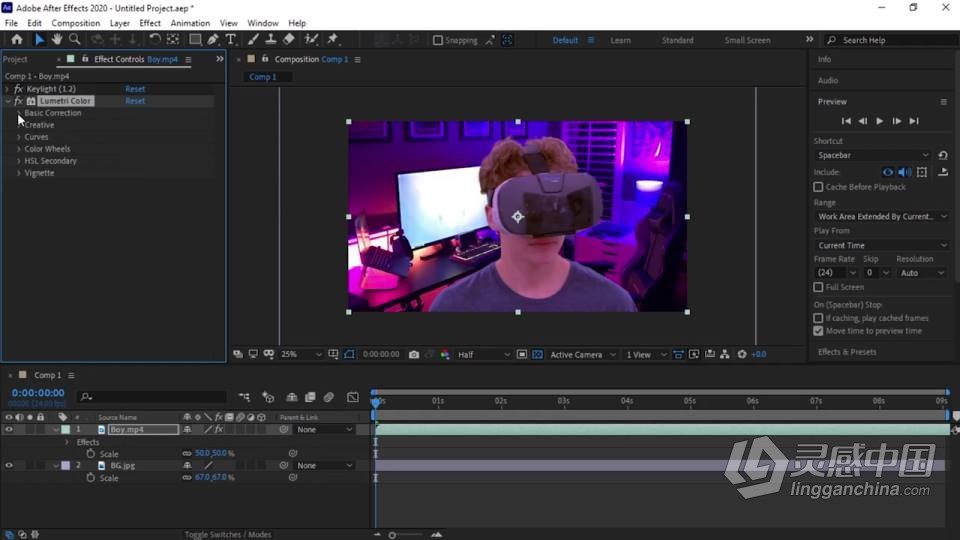The width and height of the screenshot is (960, 540).
Task: Open composition mini-flowchart in timeline
Action: click(x=244, y=397)
